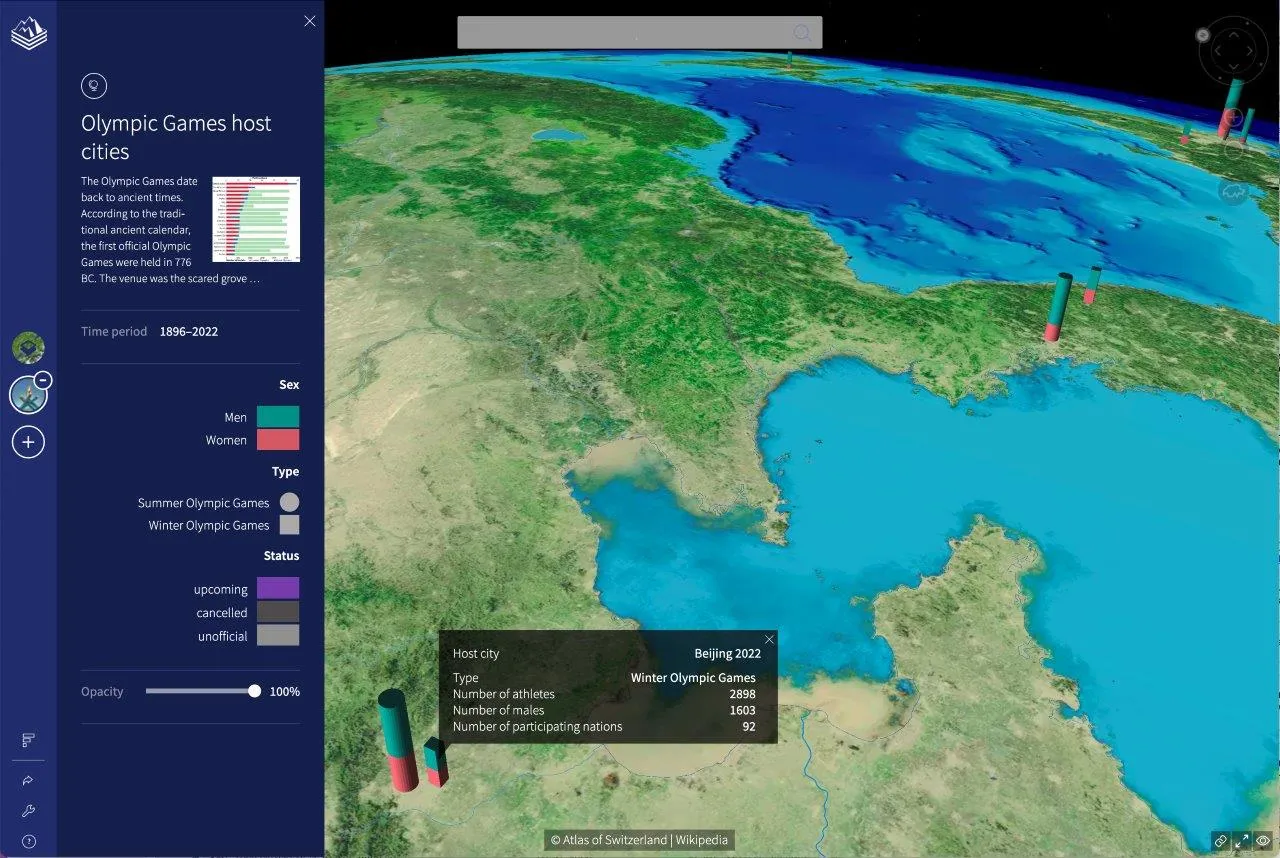The width and height of the screenshot is (1280, 858).
Task: Click the copy link icon near bottom right
Action: pyautogui.click(x=1220, y=841)
